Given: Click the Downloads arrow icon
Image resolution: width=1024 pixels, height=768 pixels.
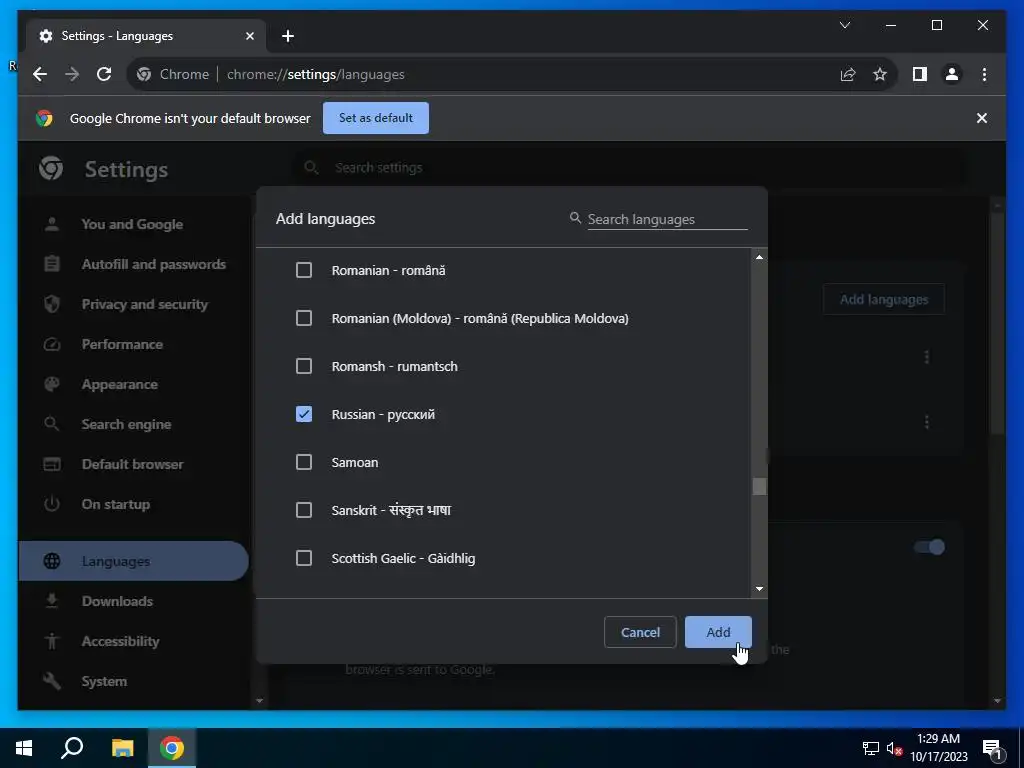Looking at the screenshot, I should click(52, 601).
